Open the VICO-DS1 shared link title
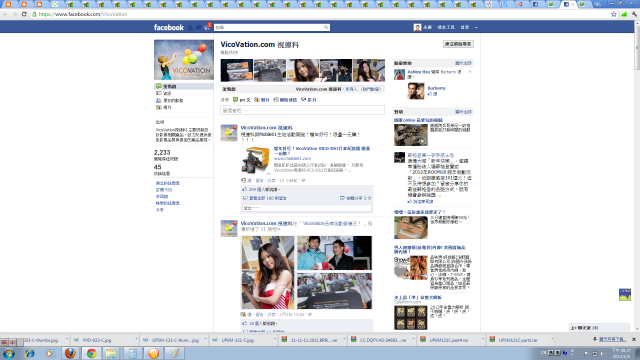Screen dimensions: 640x360 pyautogui.click(x=322, y=151)
